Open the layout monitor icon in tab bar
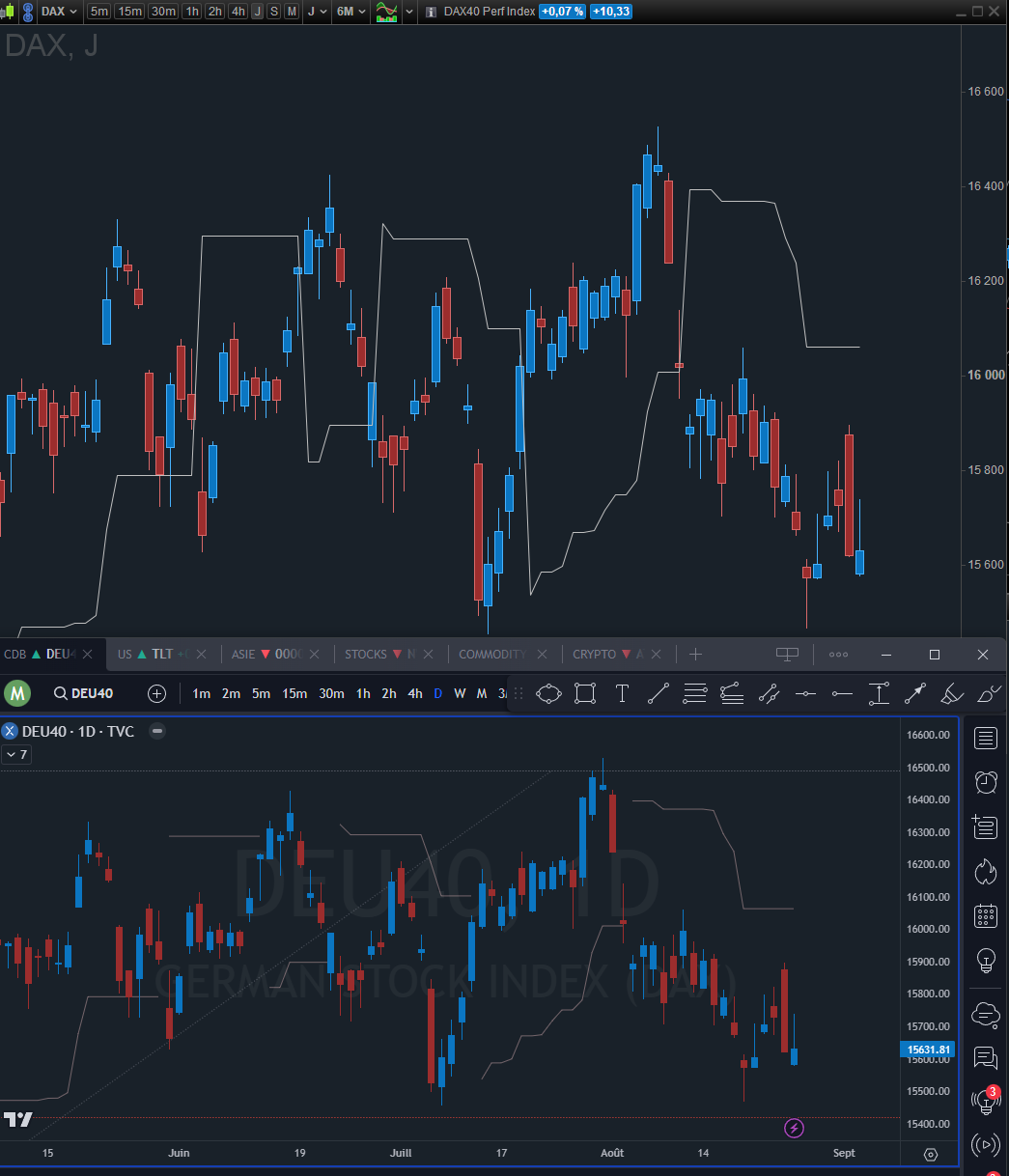This screenshot has width=1009, height=1176. tap(787, 654)
